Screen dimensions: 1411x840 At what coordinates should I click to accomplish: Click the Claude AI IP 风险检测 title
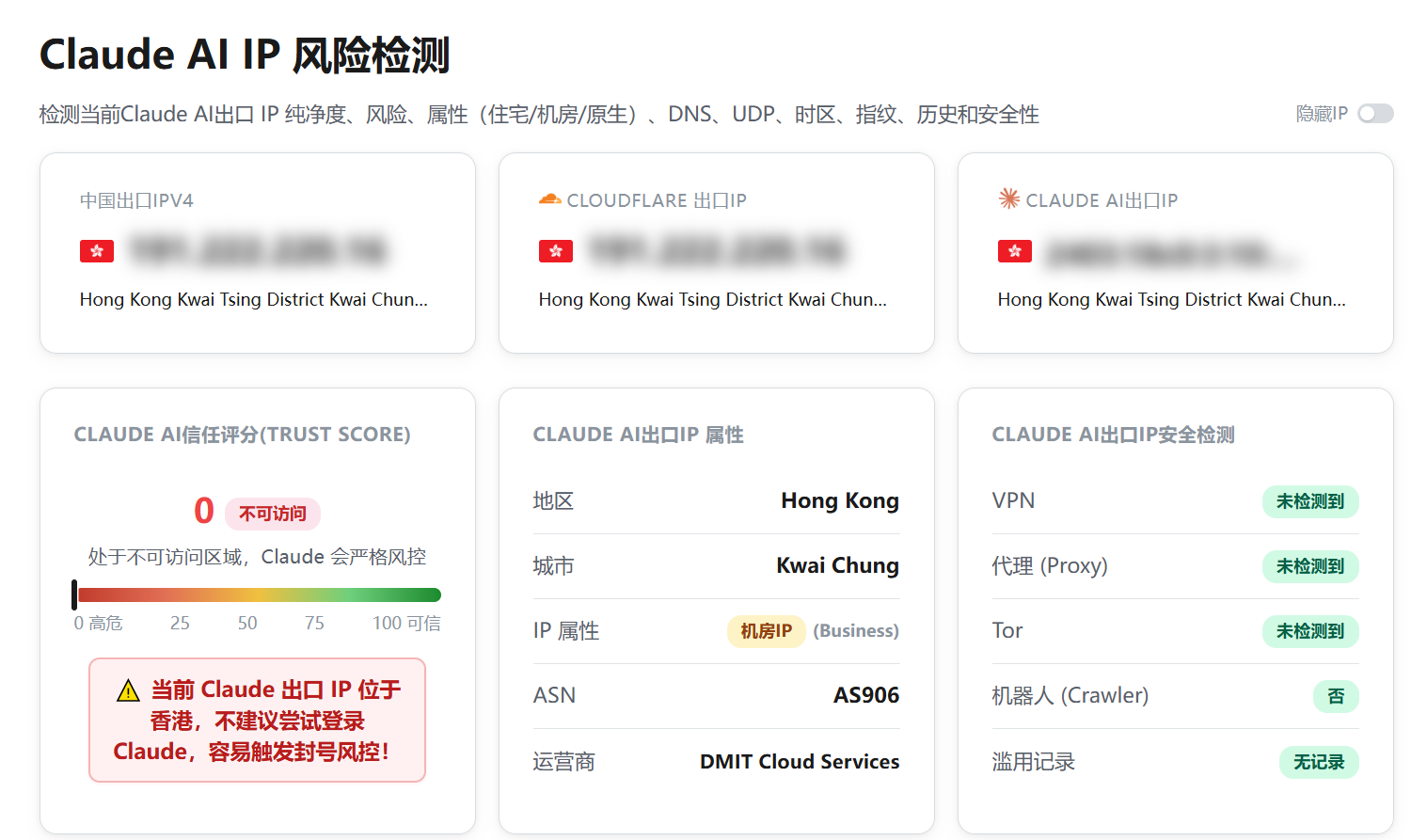pyautogui.click(x=245, y=55)
